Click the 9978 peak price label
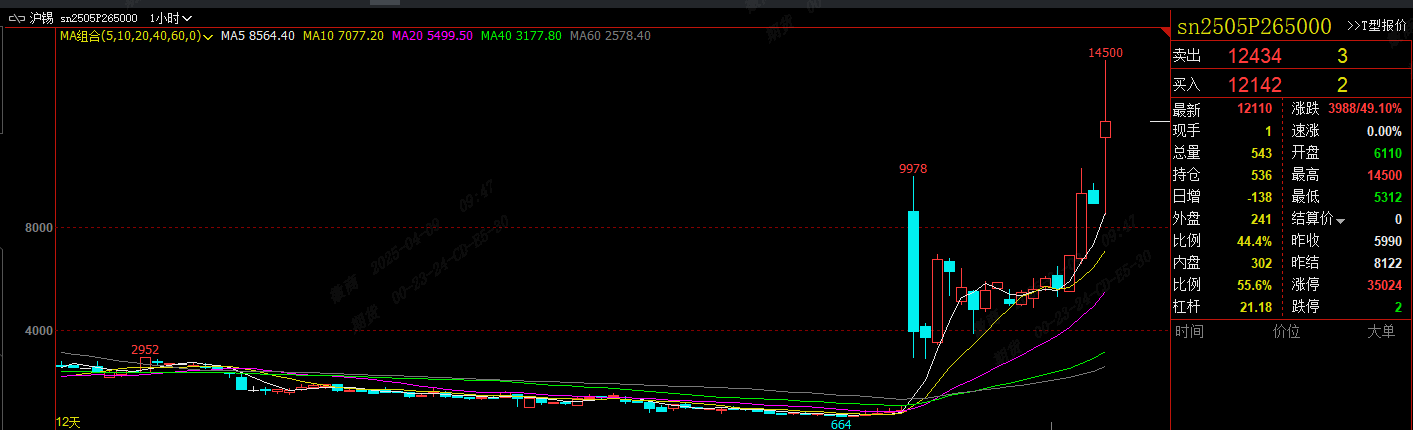 [x=913, y=169]
